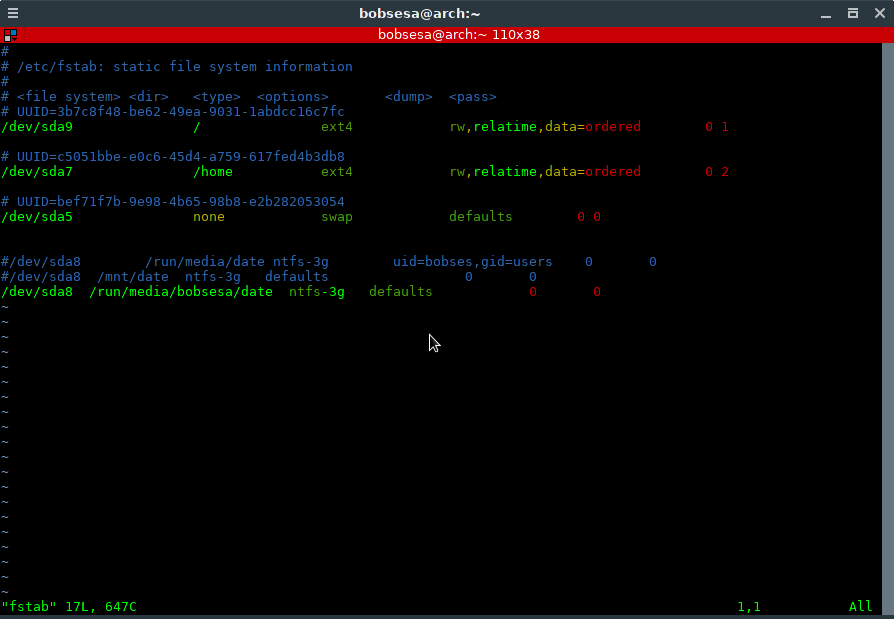Click the 'uid=bobses,gid=users' options text
This screenshot has width=894, height=619.
[473, 262]
